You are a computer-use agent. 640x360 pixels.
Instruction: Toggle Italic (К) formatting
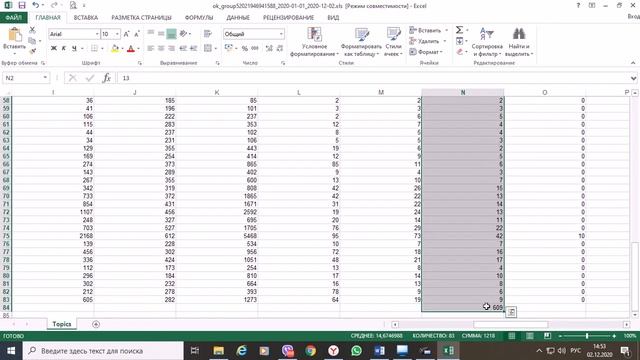point(64,48)
